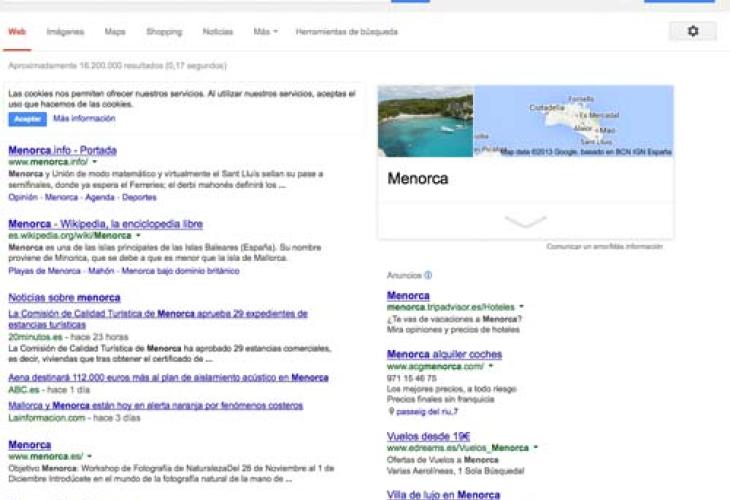Open the settings gear icon
The image size is (730, 500).
(693, 31)
